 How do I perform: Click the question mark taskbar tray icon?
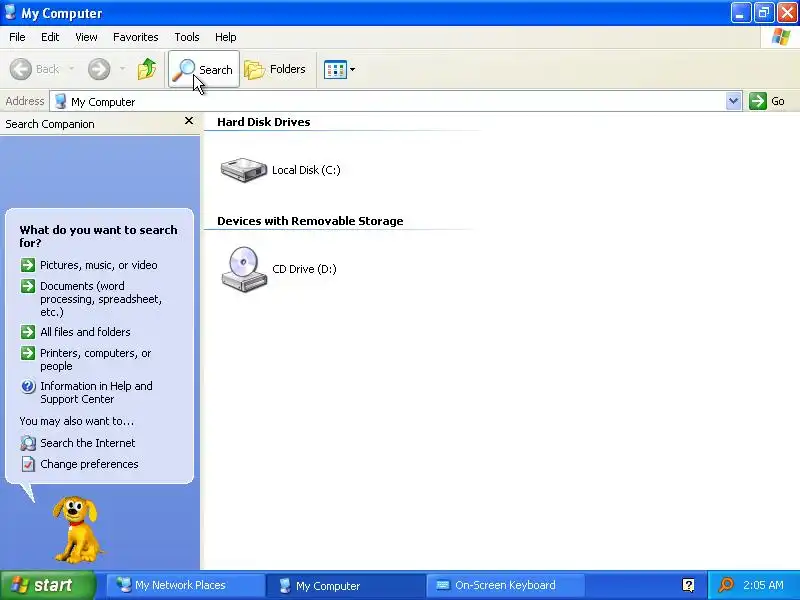[688, 585]
